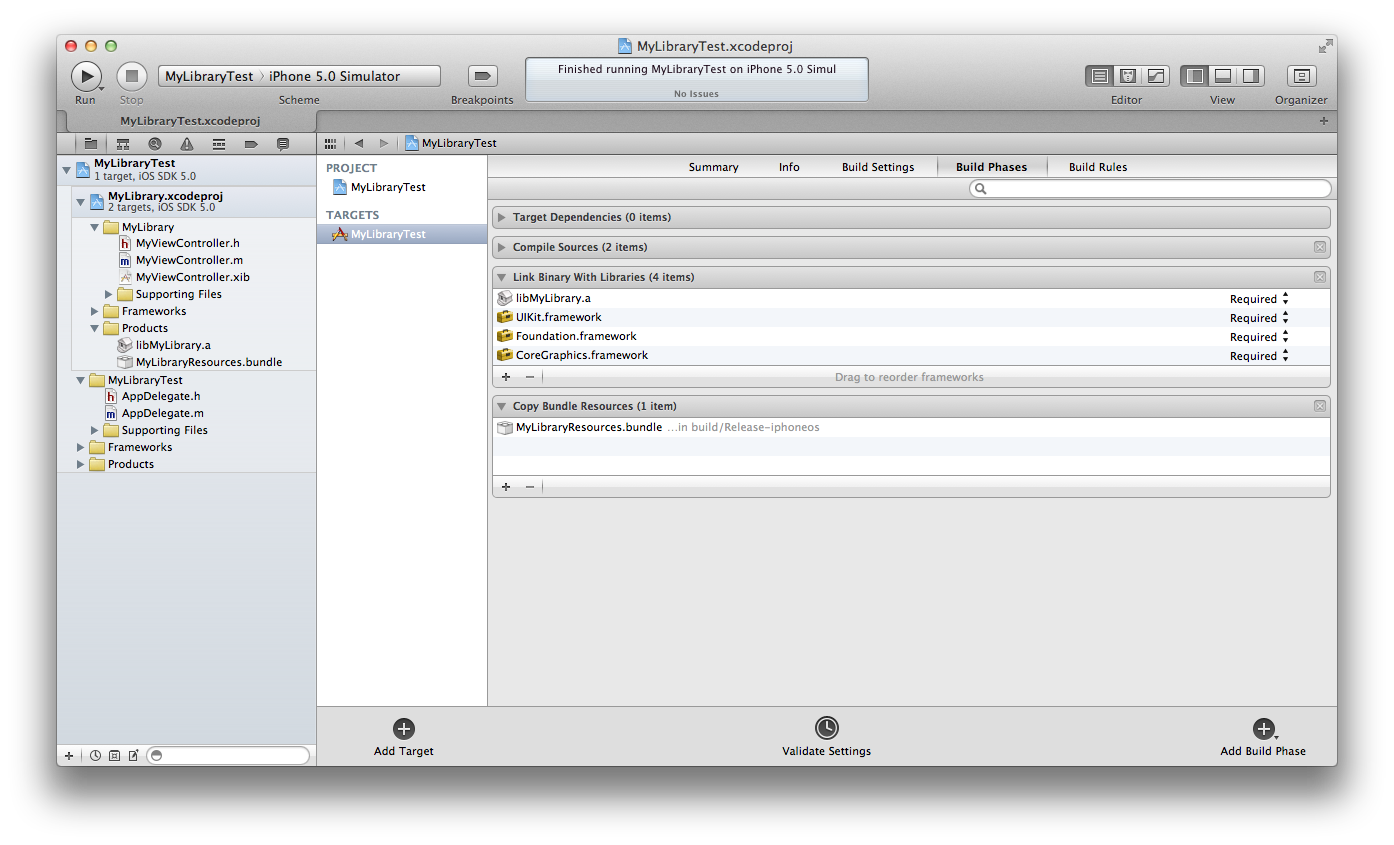Add a bundle resource with plus button

[x=506, y=487]
